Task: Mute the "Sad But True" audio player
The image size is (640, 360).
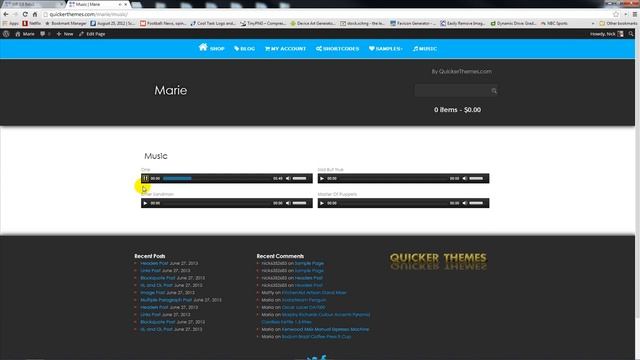Action: point(465,178)
